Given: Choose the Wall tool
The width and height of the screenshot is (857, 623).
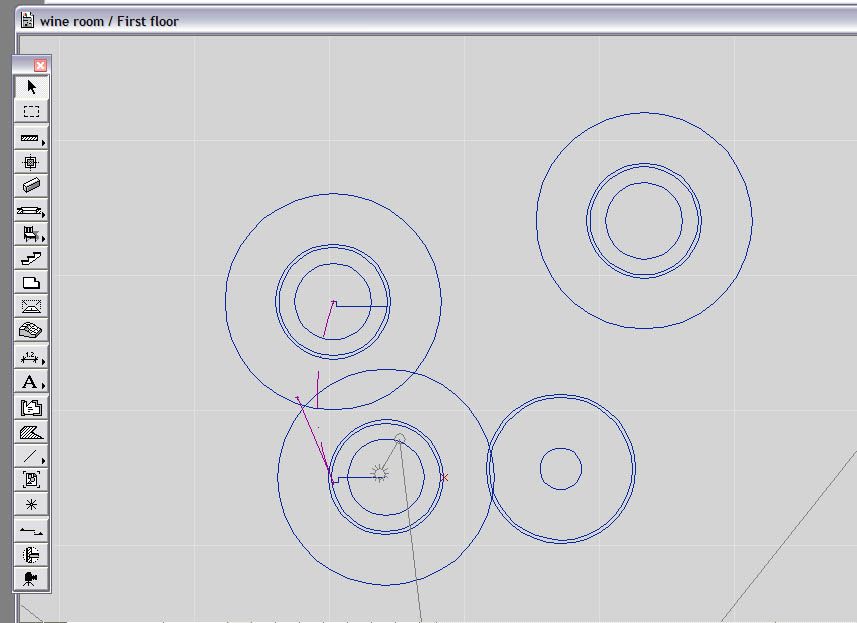Looking at the screenshot, I should tap(31, 138).
